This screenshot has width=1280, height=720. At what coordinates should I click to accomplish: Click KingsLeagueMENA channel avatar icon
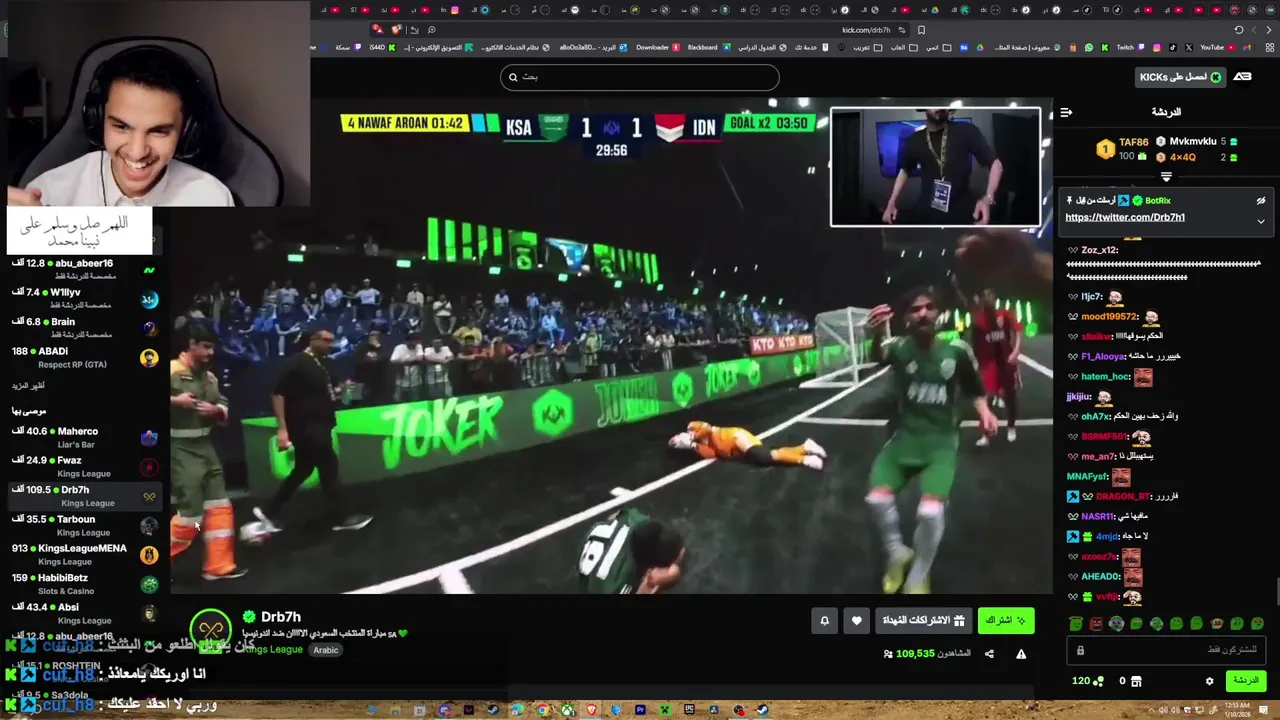tap(149, 555)
